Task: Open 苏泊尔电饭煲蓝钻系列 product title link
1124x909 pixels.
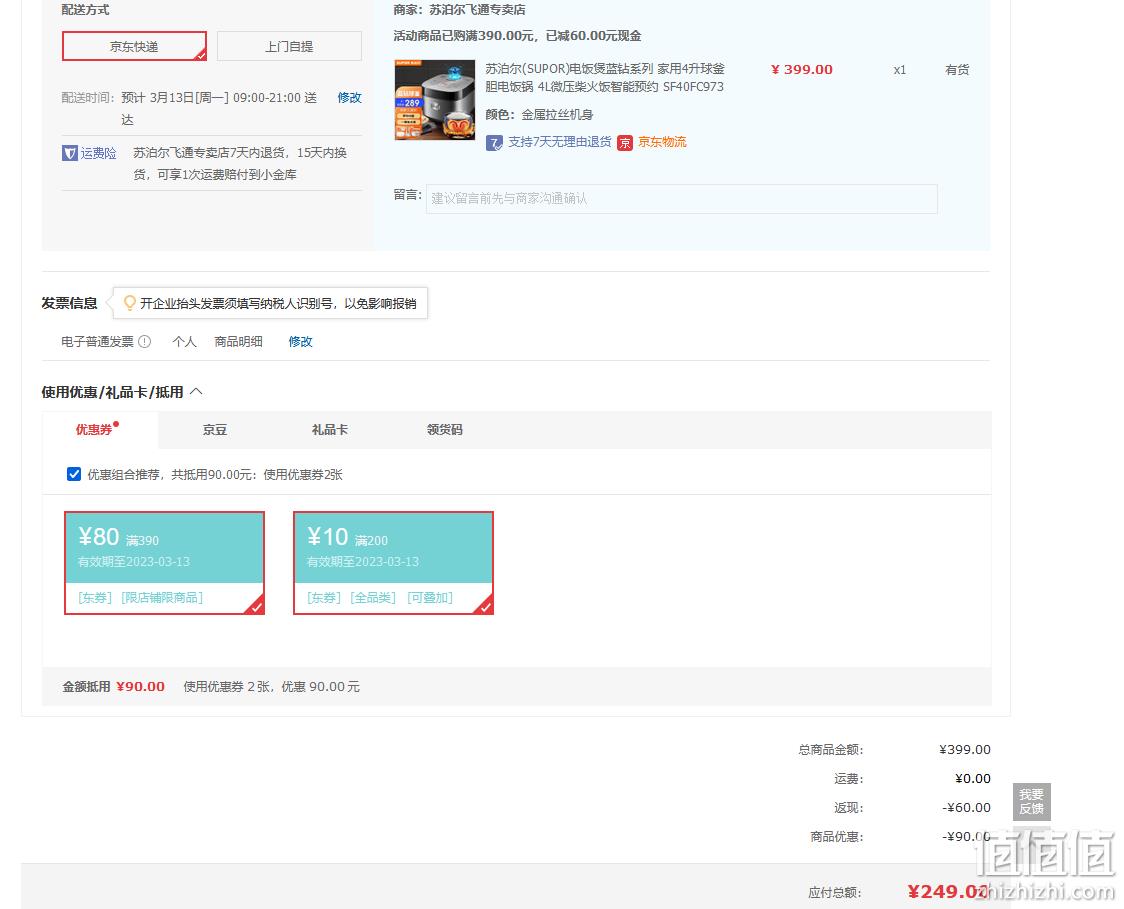Action: click(x=604, y=77)
